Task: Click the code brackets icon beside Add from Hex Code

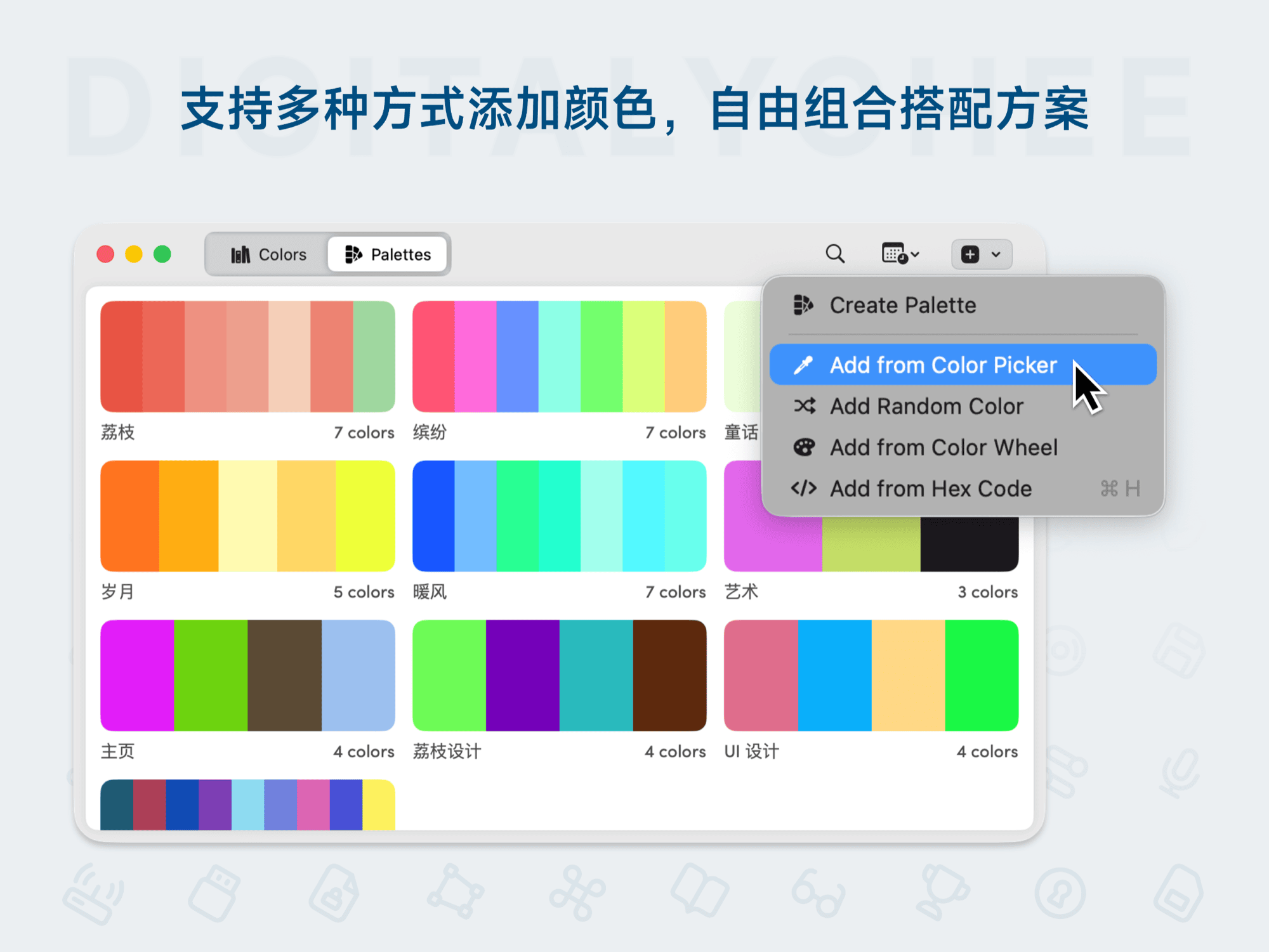Action: pos(804,488)
